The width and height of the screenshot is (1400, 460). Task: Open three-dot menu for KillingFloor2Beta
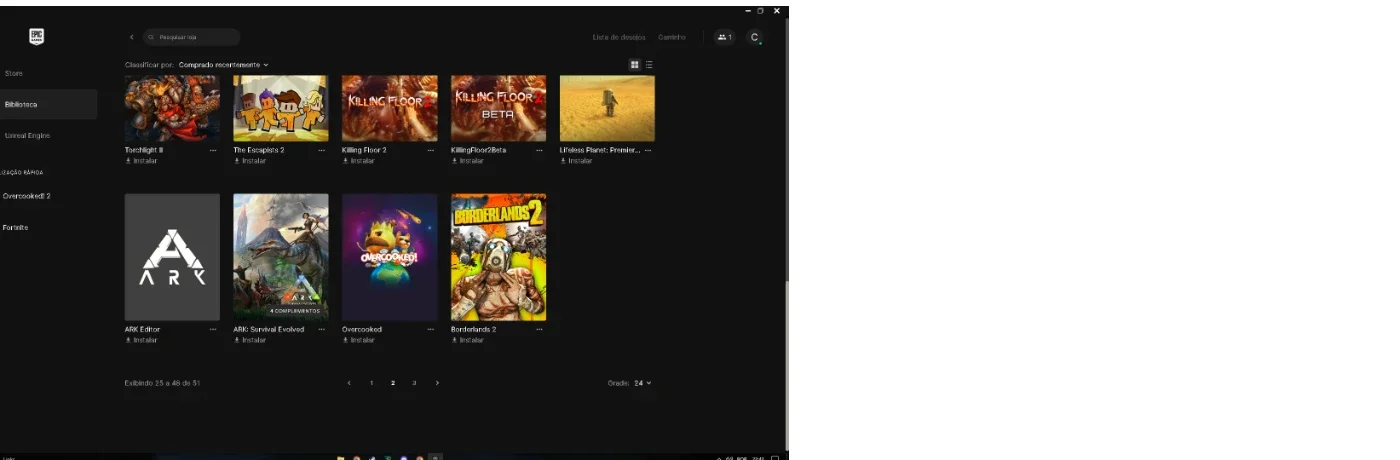click(539, 150)
